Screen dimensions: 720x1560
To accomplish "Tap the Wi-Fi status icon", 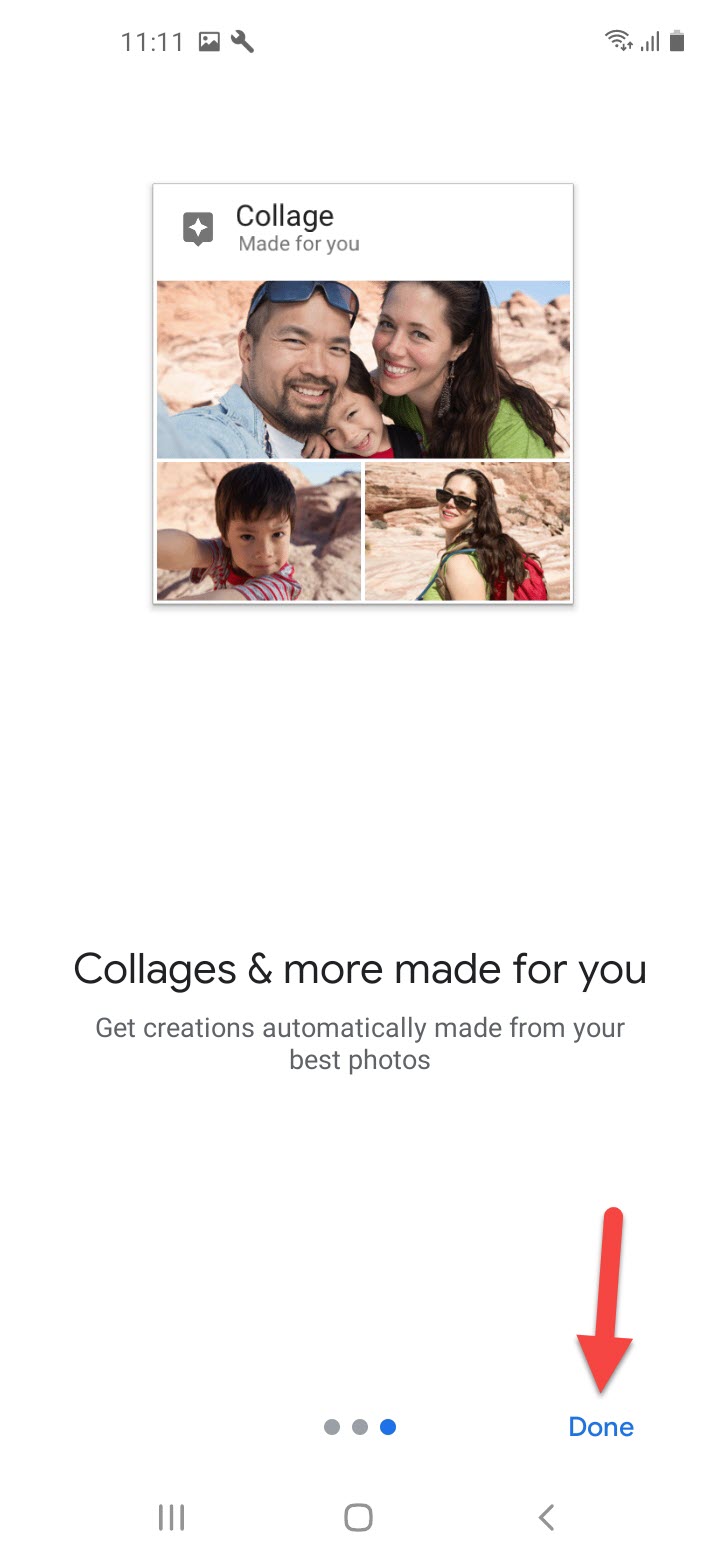I will [x=619, y=41].
